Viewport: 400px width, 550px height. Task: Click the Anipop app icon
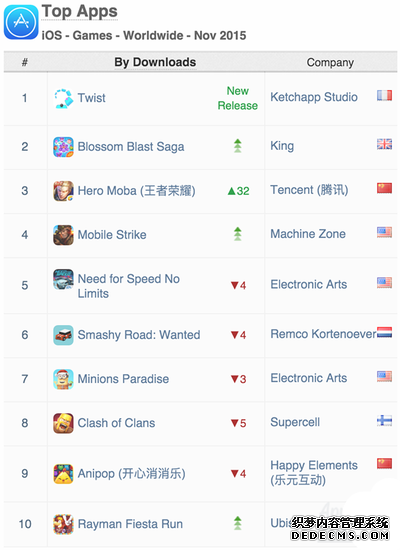pyautogui.click(x=64, y=474)
